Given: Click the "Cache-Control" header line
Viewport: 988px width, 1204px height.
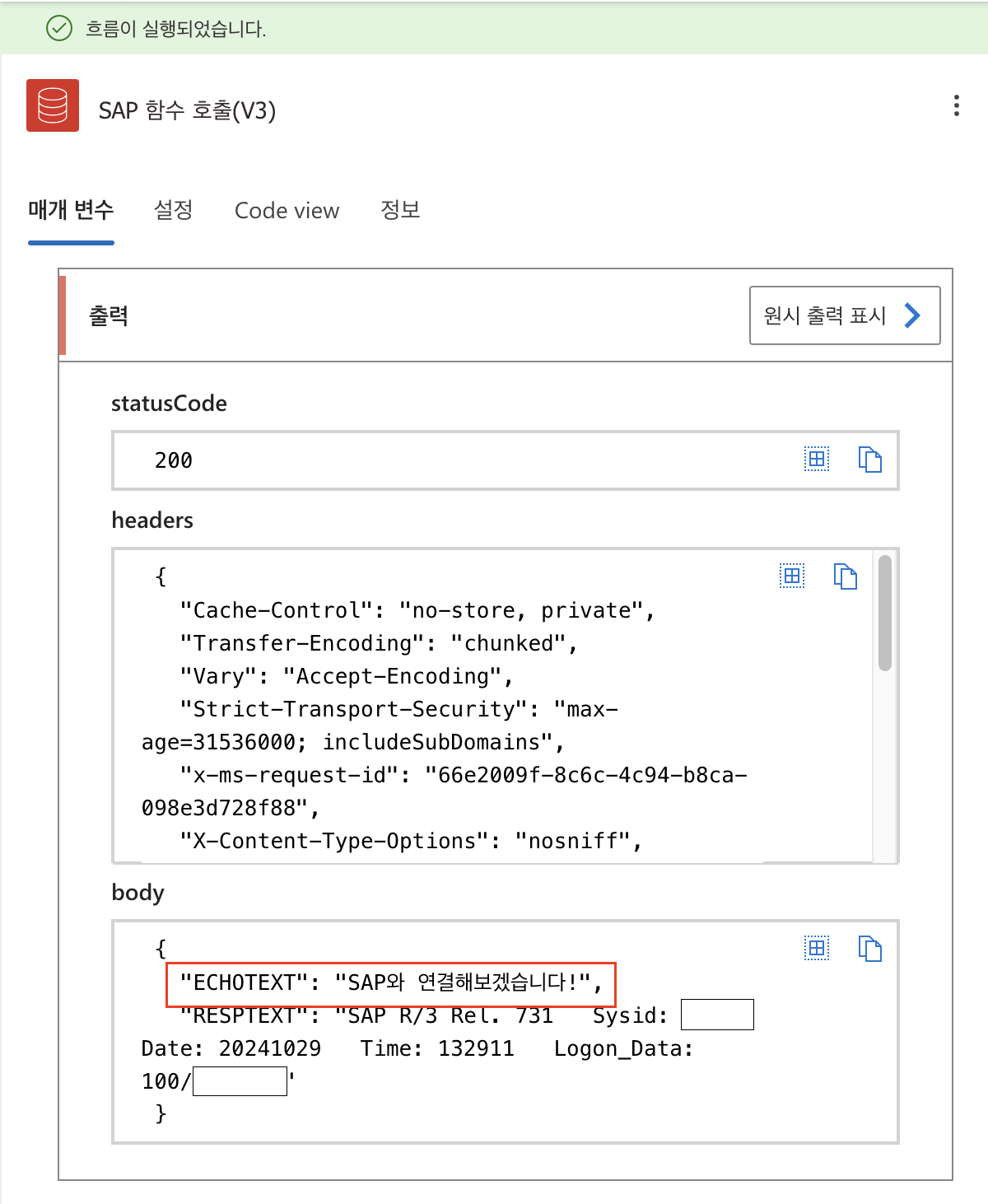Looking at the screenshot, I should point(417,610).
